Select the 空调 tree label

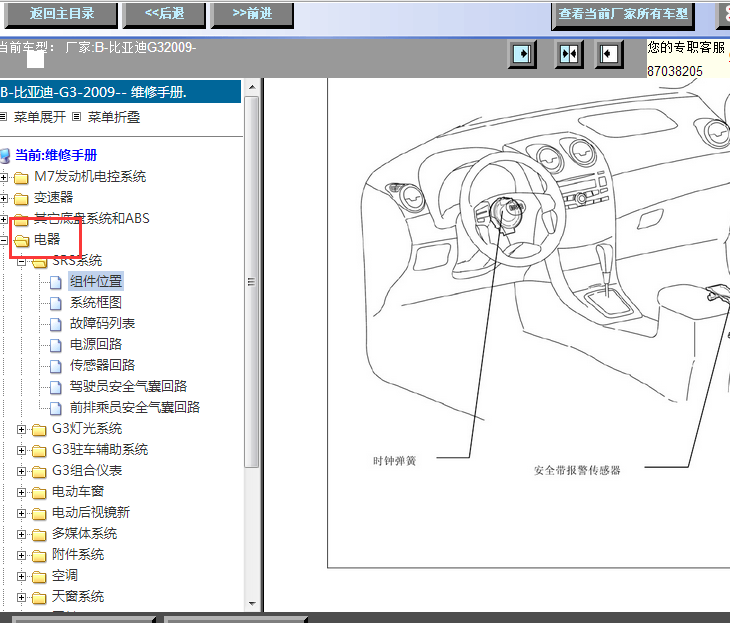point(65,576)
